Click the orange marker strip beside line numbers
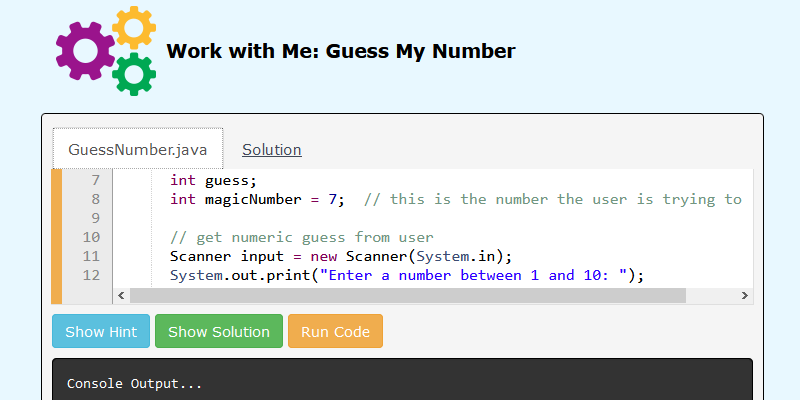Viewport: 800px width, 400px height. point(57,237)
